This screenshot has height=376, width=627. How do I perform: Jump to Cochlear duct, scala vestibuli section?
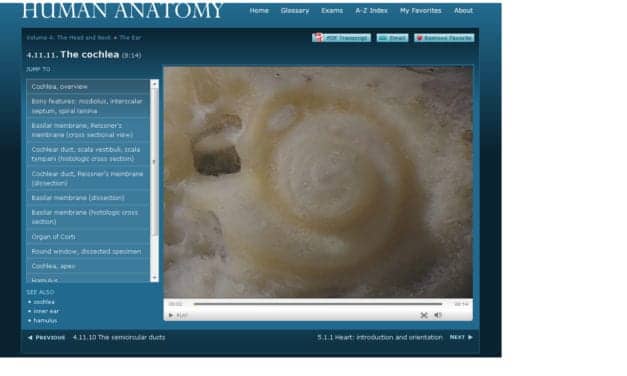coord(88,154)
